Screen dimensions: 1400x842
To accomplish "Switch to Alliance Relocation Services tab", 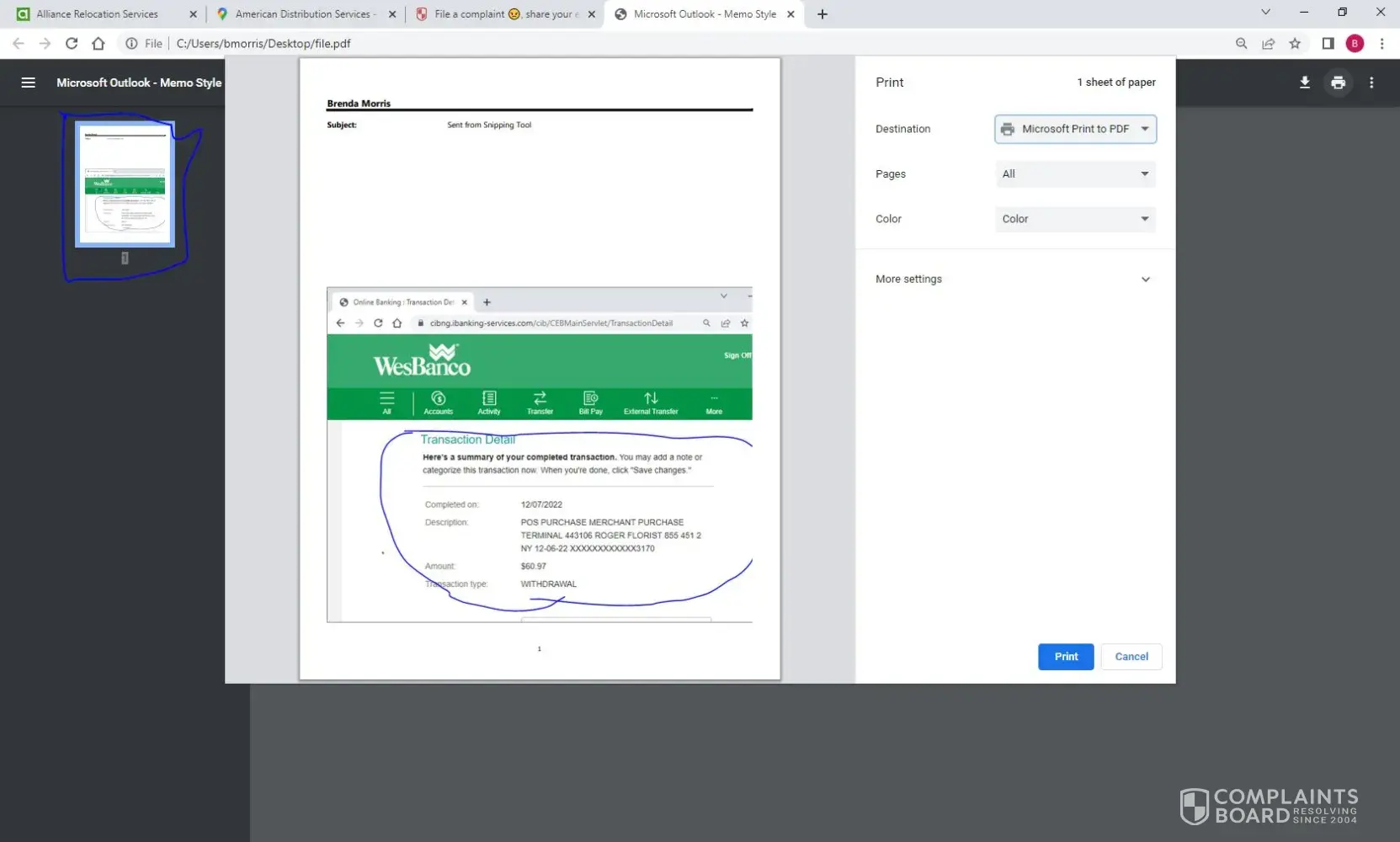I will click(x=98, y=14).
